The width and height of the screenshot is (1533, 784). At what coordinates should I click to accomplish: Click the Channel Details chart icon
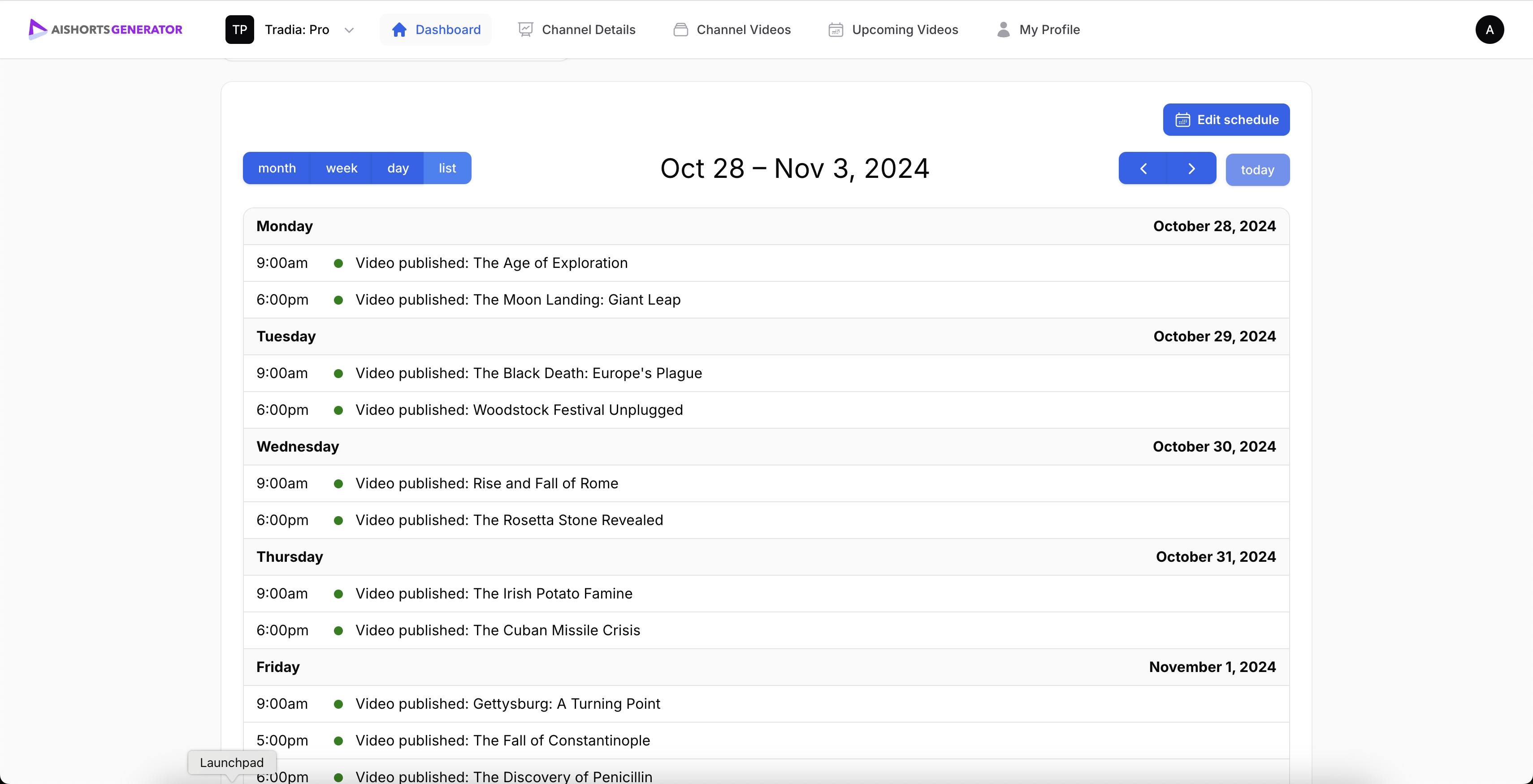click(x=525, y=30)
